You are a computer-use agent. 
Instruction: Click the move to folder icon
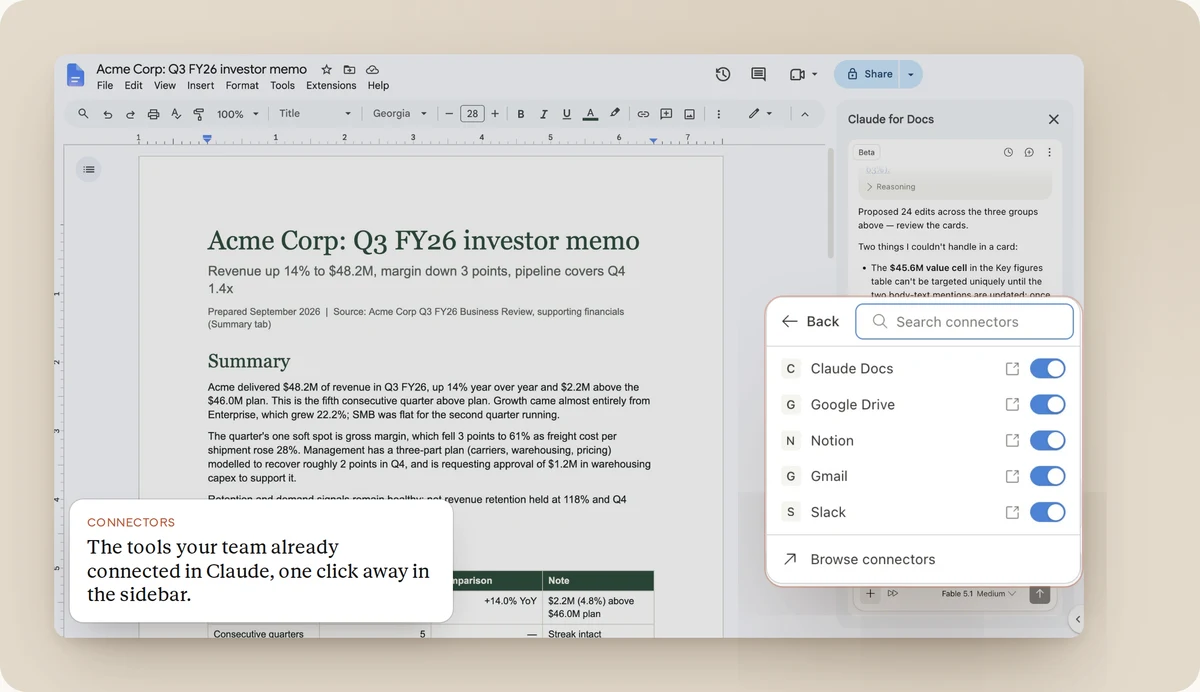coord(349,70)
